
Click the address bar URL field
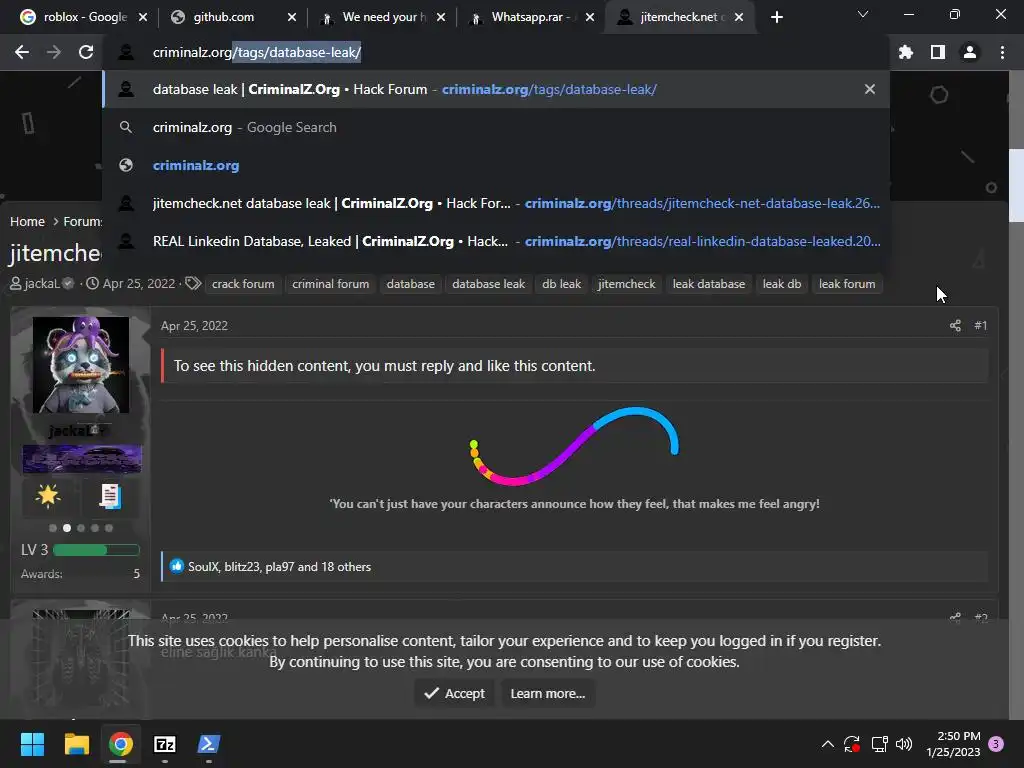click(496, 52)
